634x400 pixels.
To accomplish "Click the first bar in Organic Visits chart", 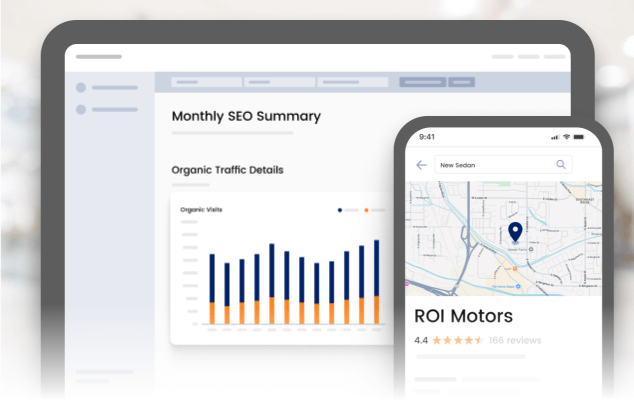I will (212, 289).
